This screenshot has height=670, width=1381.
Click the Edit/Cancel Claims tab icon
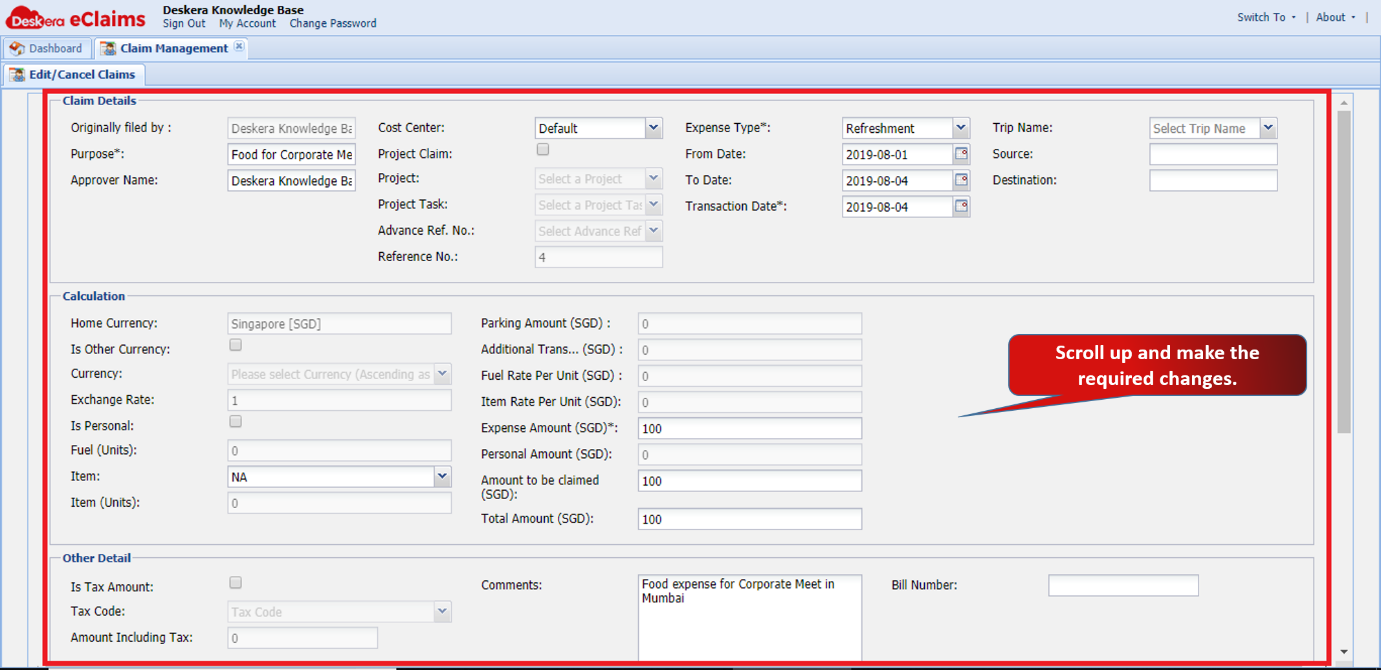point(18,74)
